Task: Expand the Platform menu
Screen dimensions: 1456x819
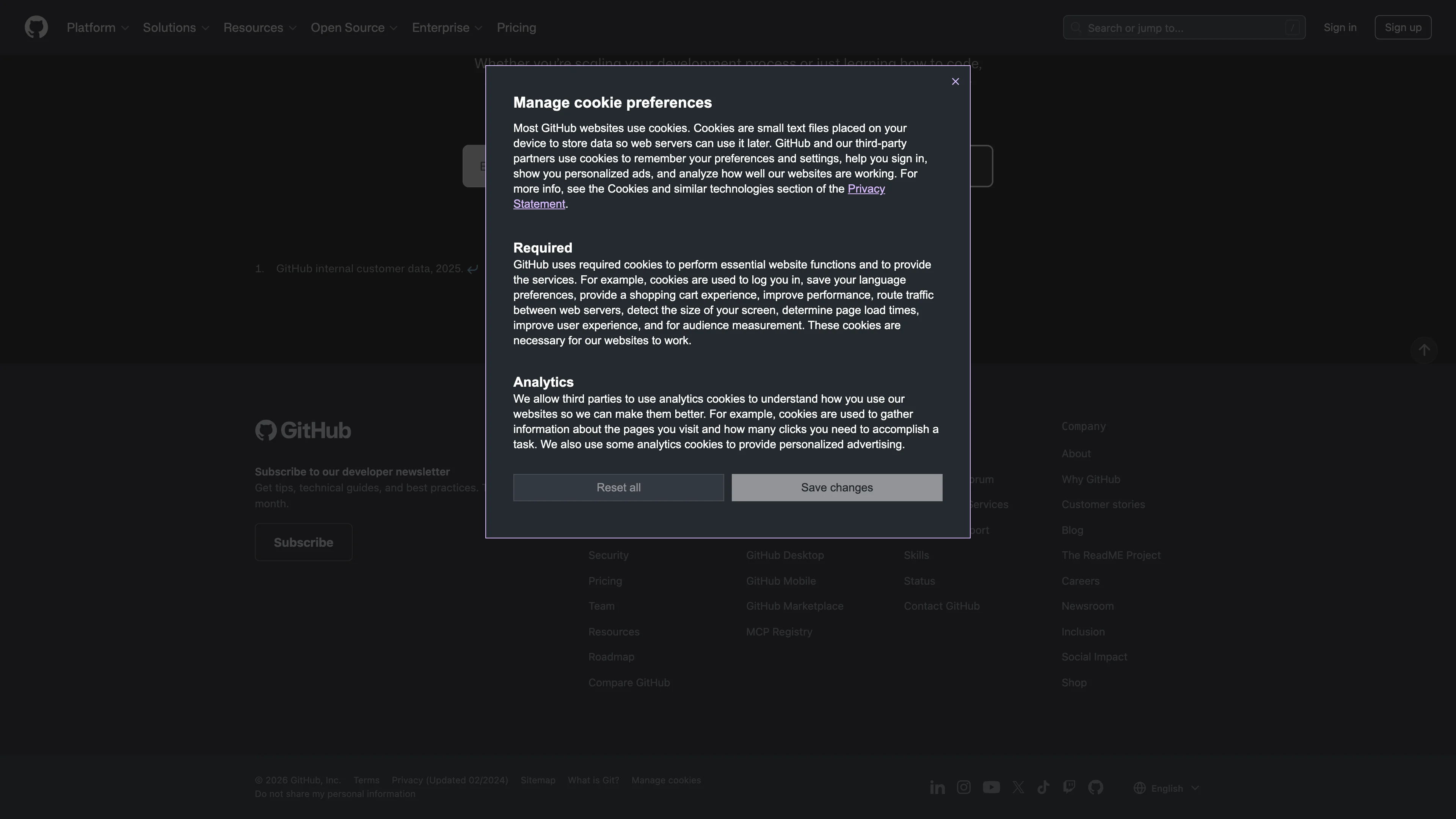Action: click(x=98, y=28)
